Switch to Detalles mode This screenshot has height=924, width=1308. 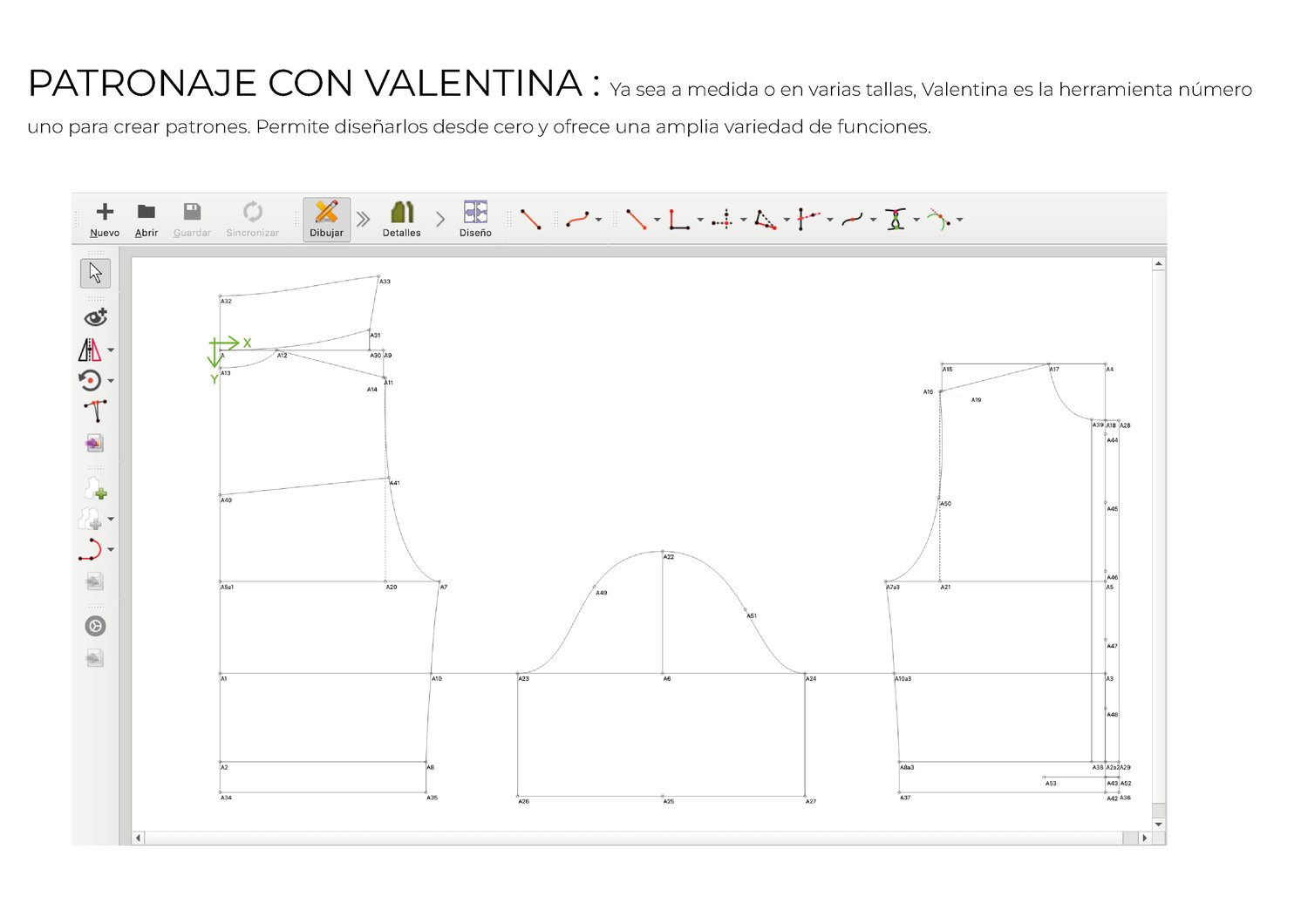pyautogui.click(x=401, y=219)
